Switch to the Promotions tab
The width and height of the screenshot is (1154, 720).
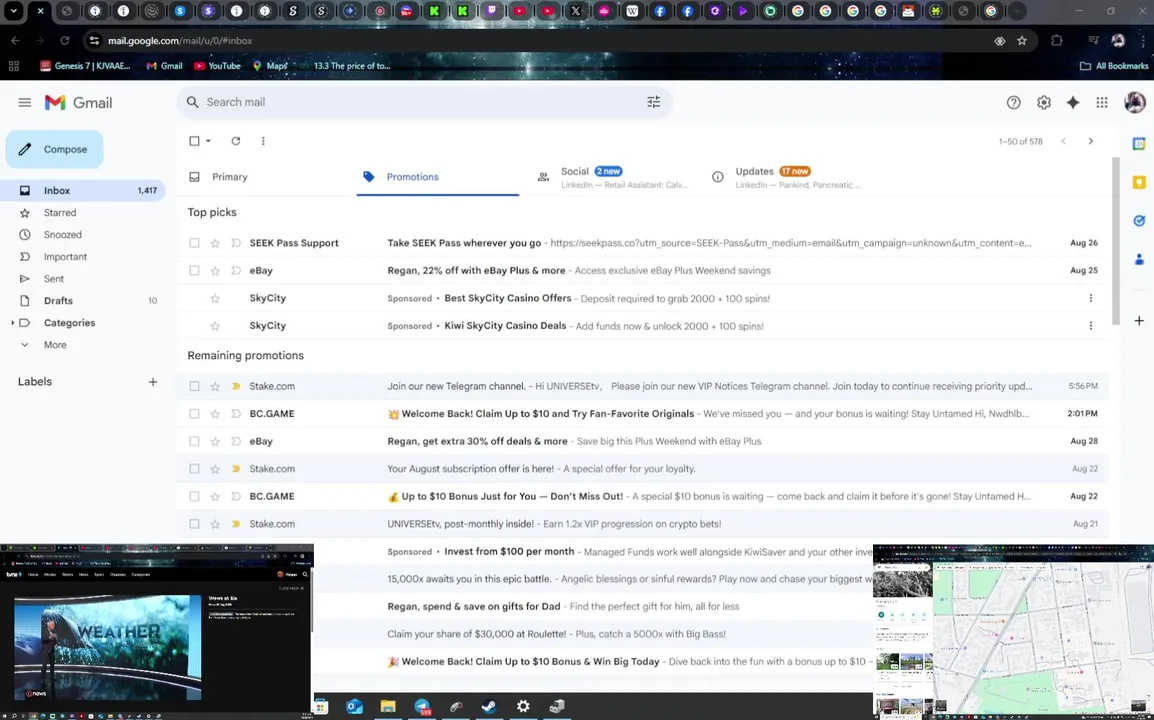[438, 177]
